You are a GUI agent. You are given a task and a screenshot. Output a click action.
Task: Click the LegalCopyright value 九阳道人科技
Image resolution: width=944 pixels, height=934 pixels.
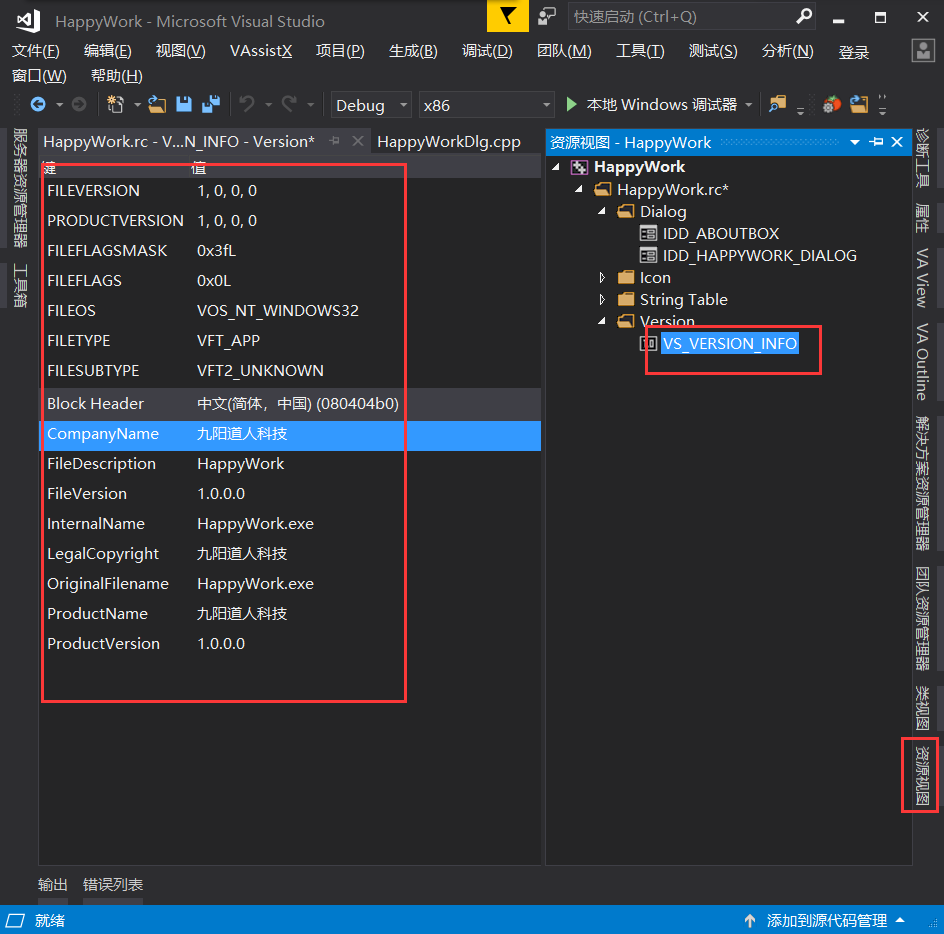[x=242, y=553]
